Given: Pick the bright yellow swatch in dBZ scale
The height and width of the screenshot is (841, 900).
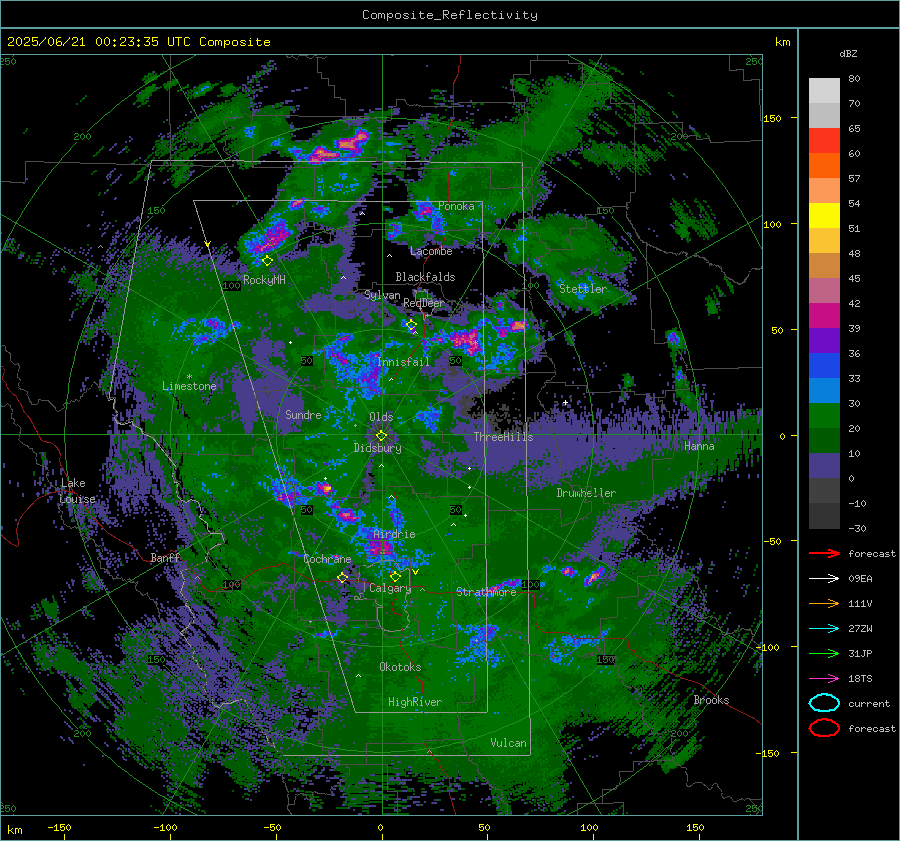Looking at the screenshot, I should [824, 216].
